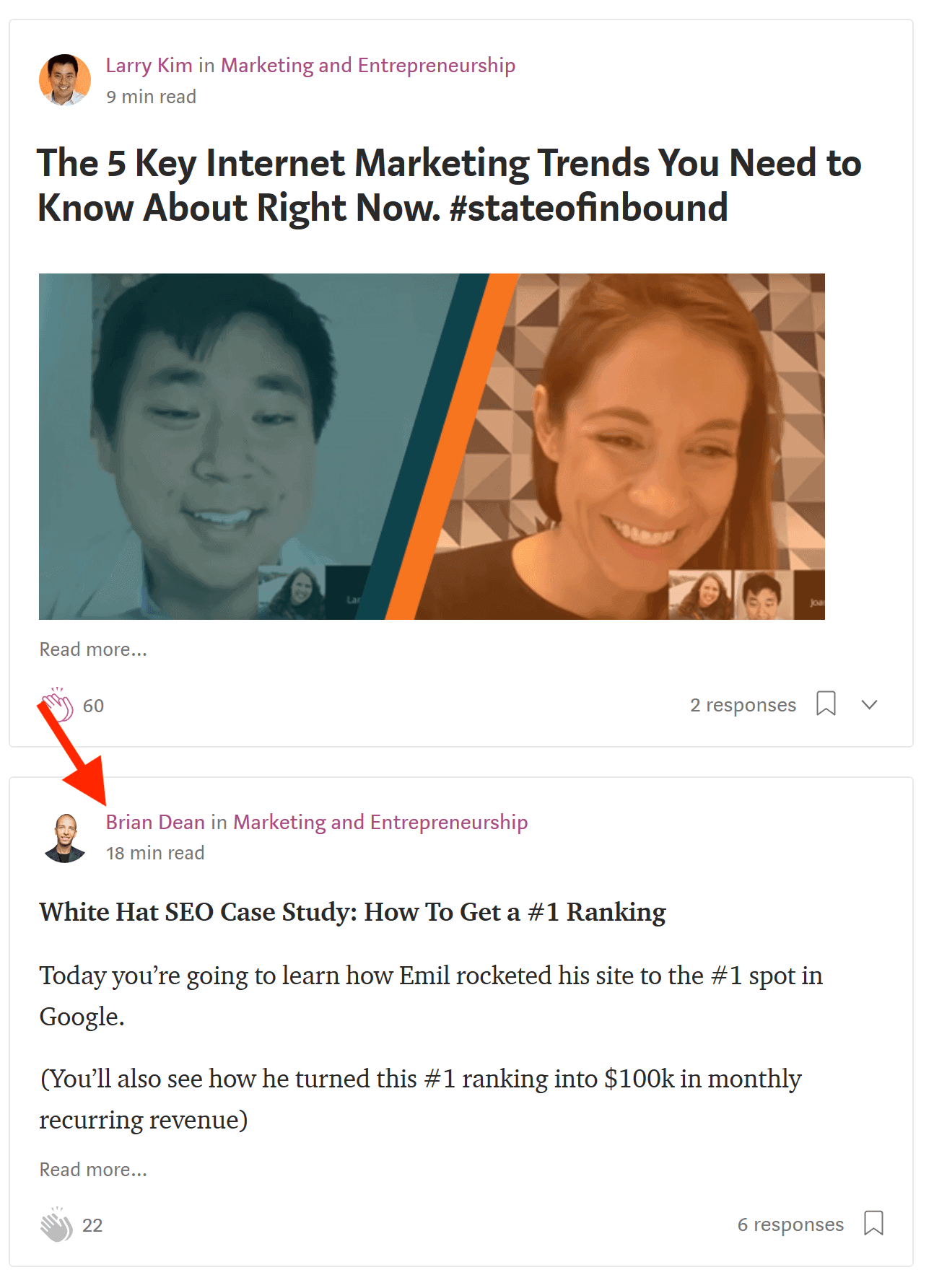This screenshot has width=934, height=1288.
Task: Open the 5 Key Internet Marketing Trends title
Action: [x=449, y=185]
